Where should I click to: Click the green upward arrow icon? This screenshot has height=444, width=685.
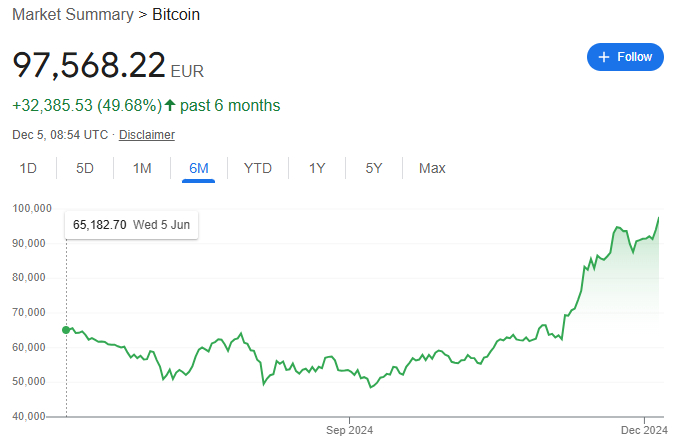point(170,105)
